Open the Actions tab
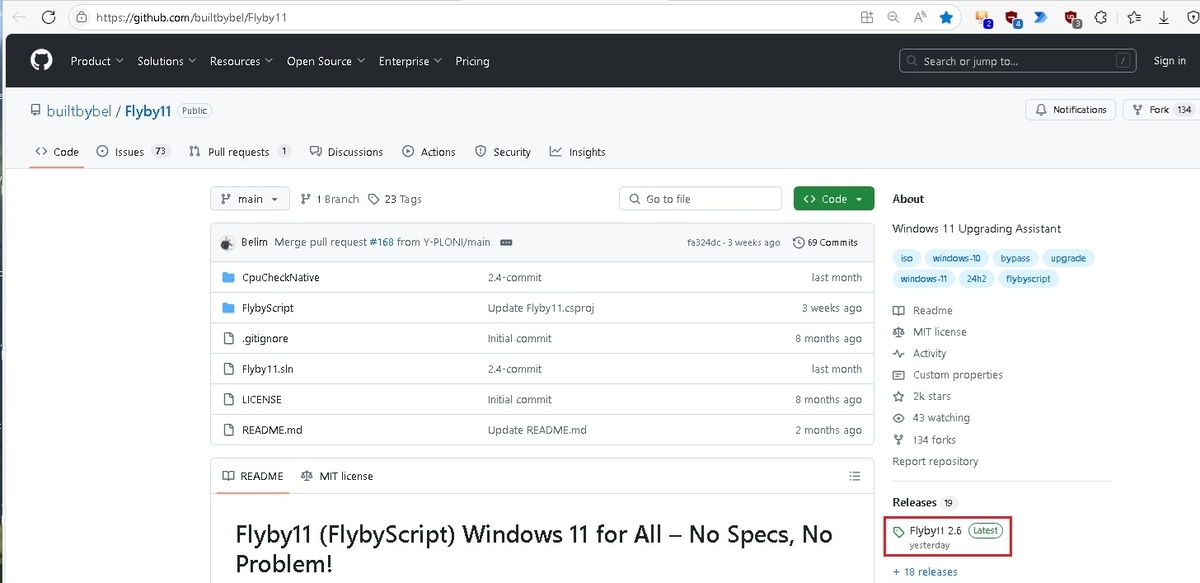The image size is (1200, 583). point(429,152)
